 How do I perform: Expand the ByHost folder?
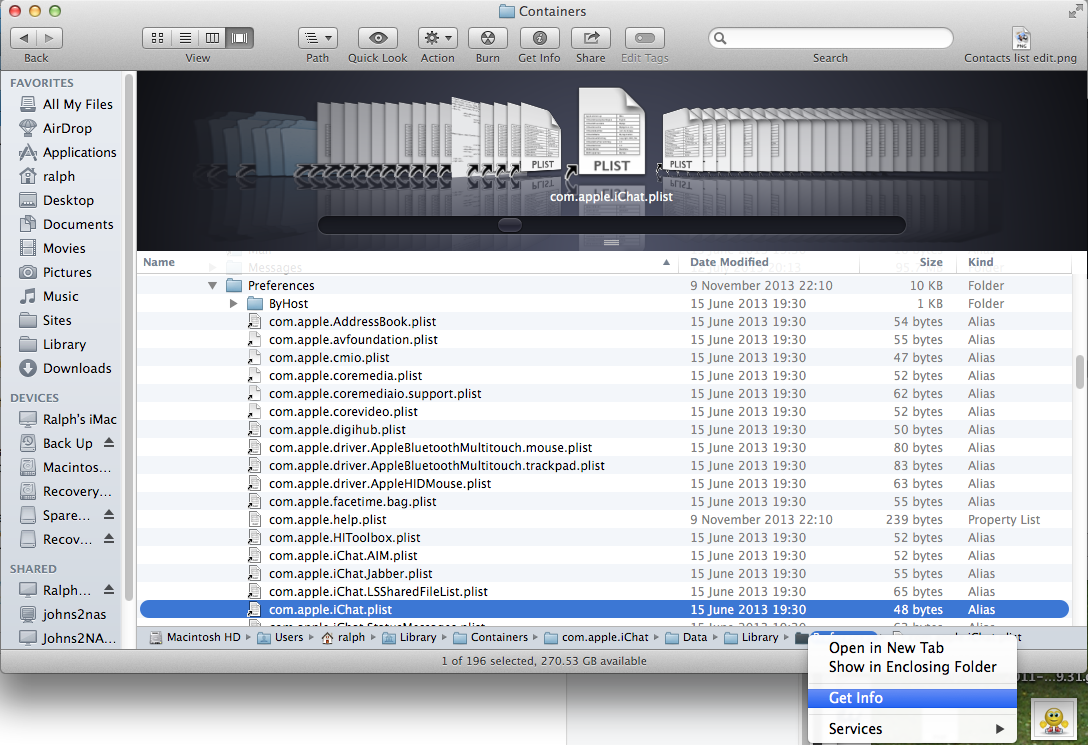(x=233, y=304)
